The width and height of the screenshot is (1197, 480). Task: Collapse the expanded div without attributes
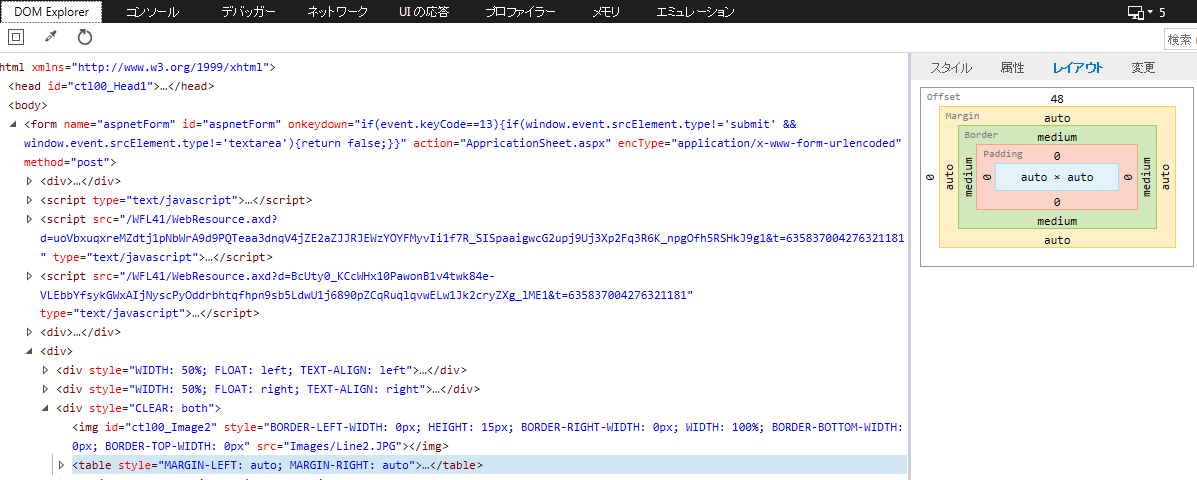click(x=30, y=351)
